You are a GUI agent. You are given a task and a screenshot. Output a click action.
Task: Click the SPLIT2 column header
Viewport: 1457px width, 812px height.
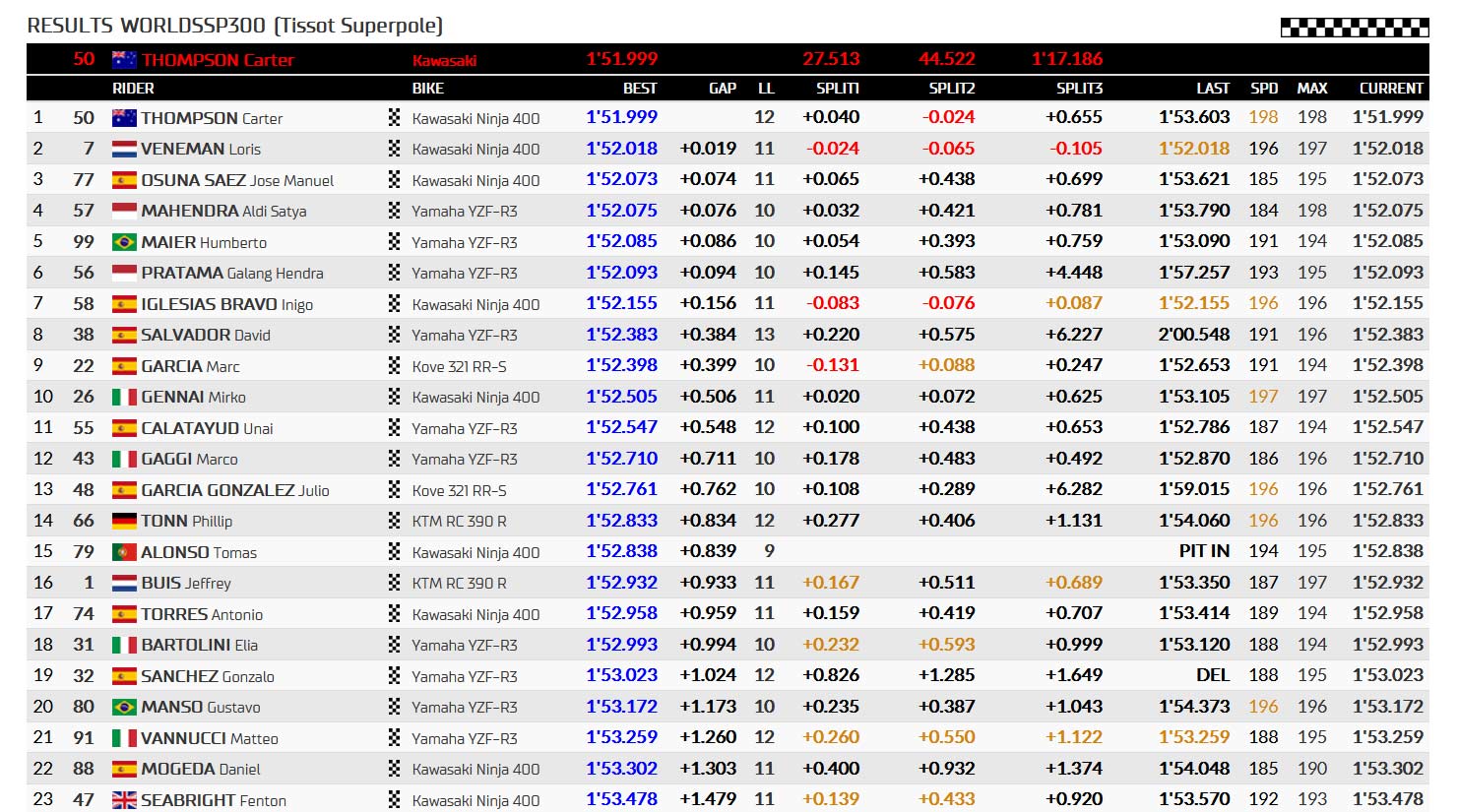tap(952, 89)
